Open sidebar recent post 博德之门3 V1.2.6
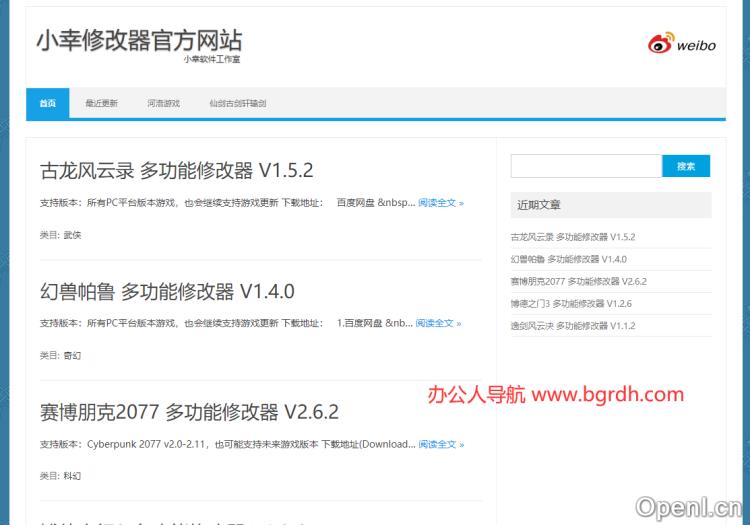Screen dimensions: 750x525 [x=571, y=304]
